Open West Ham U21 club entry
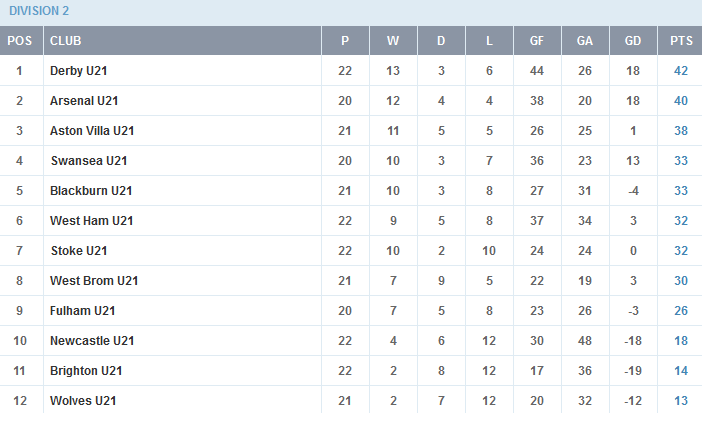This screenshot has height=425, width=715. click(x=92, y=221)
